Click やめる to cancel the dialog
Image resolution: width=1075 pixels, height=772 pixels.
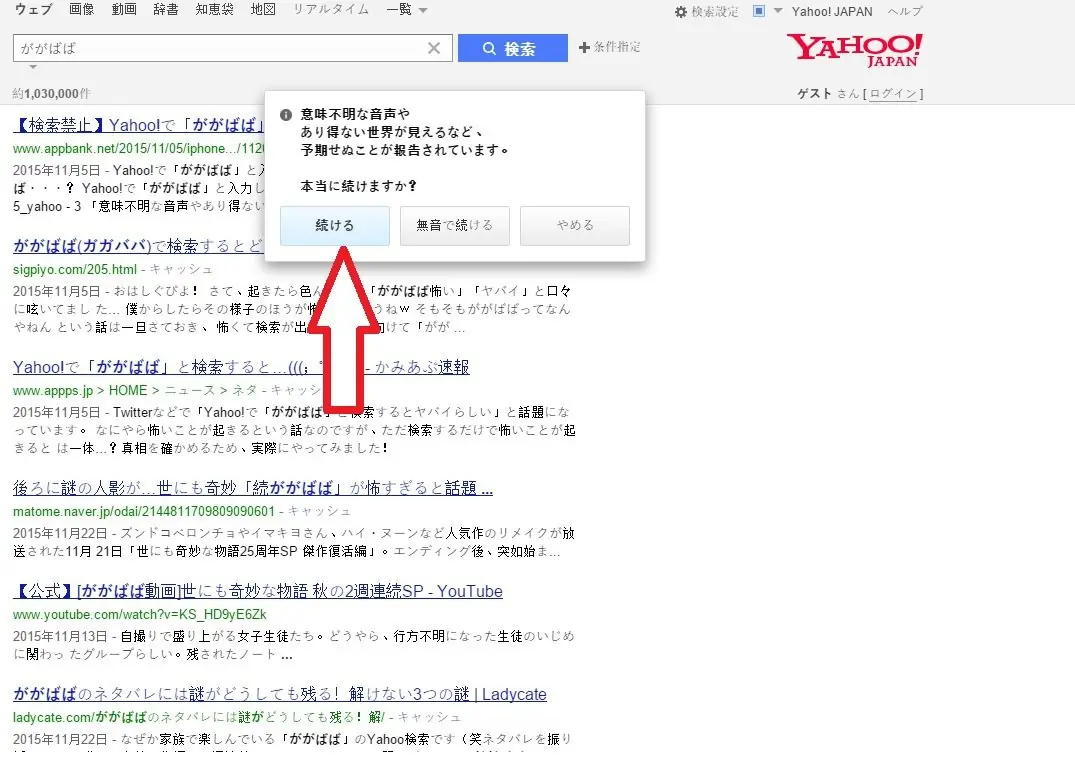click(575, 226)
